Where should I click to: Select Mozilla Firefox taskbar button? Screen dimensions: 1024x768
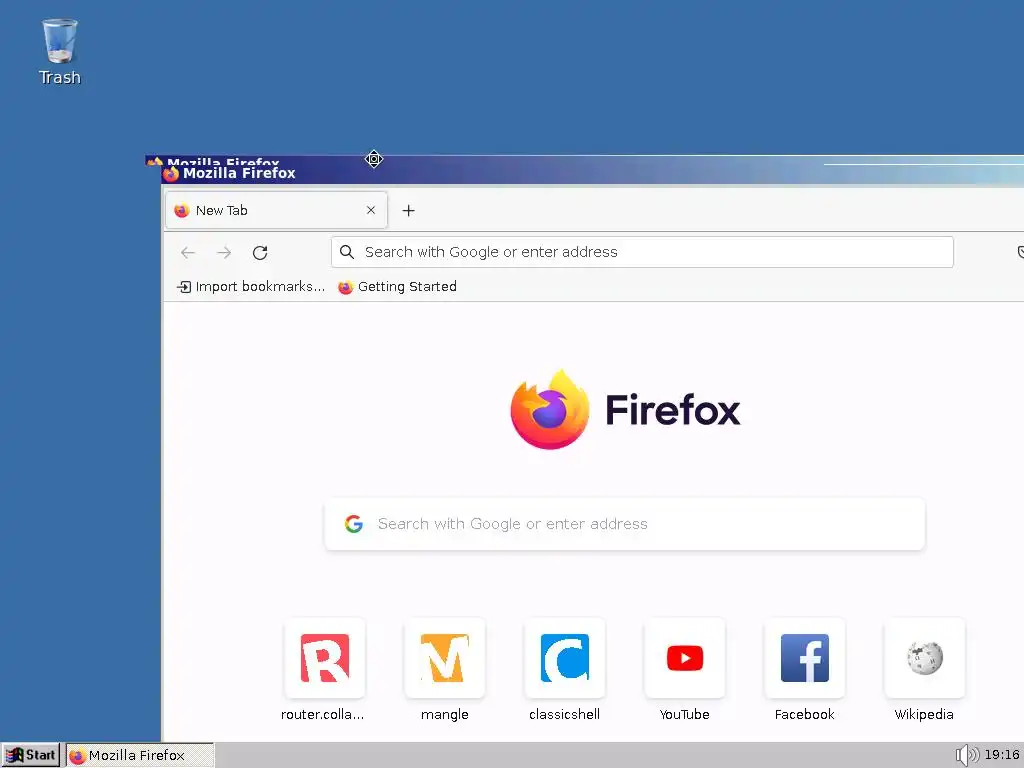[140, 755]
